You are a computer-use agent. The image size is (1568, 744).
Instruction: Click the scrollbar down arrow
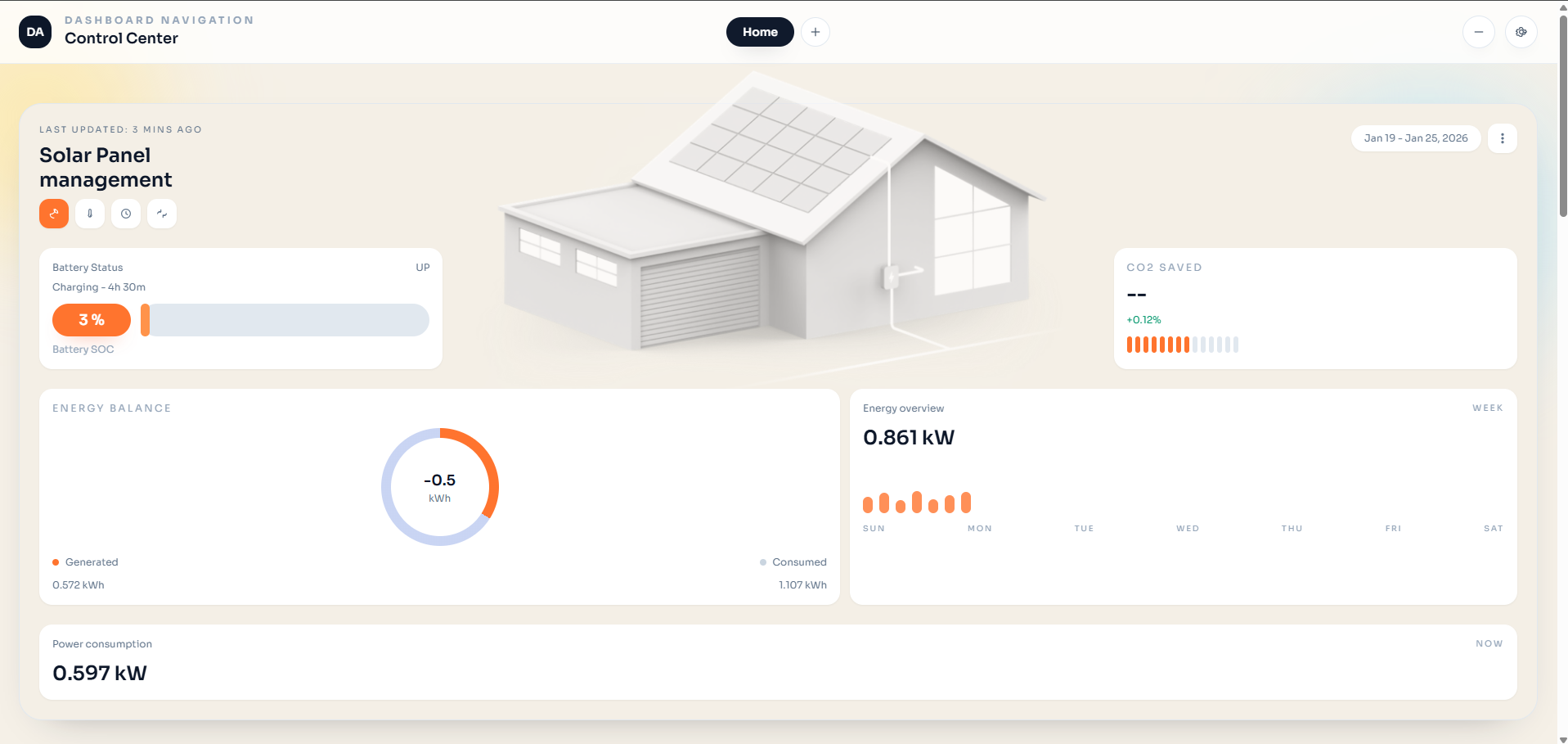coord(1563,739)
